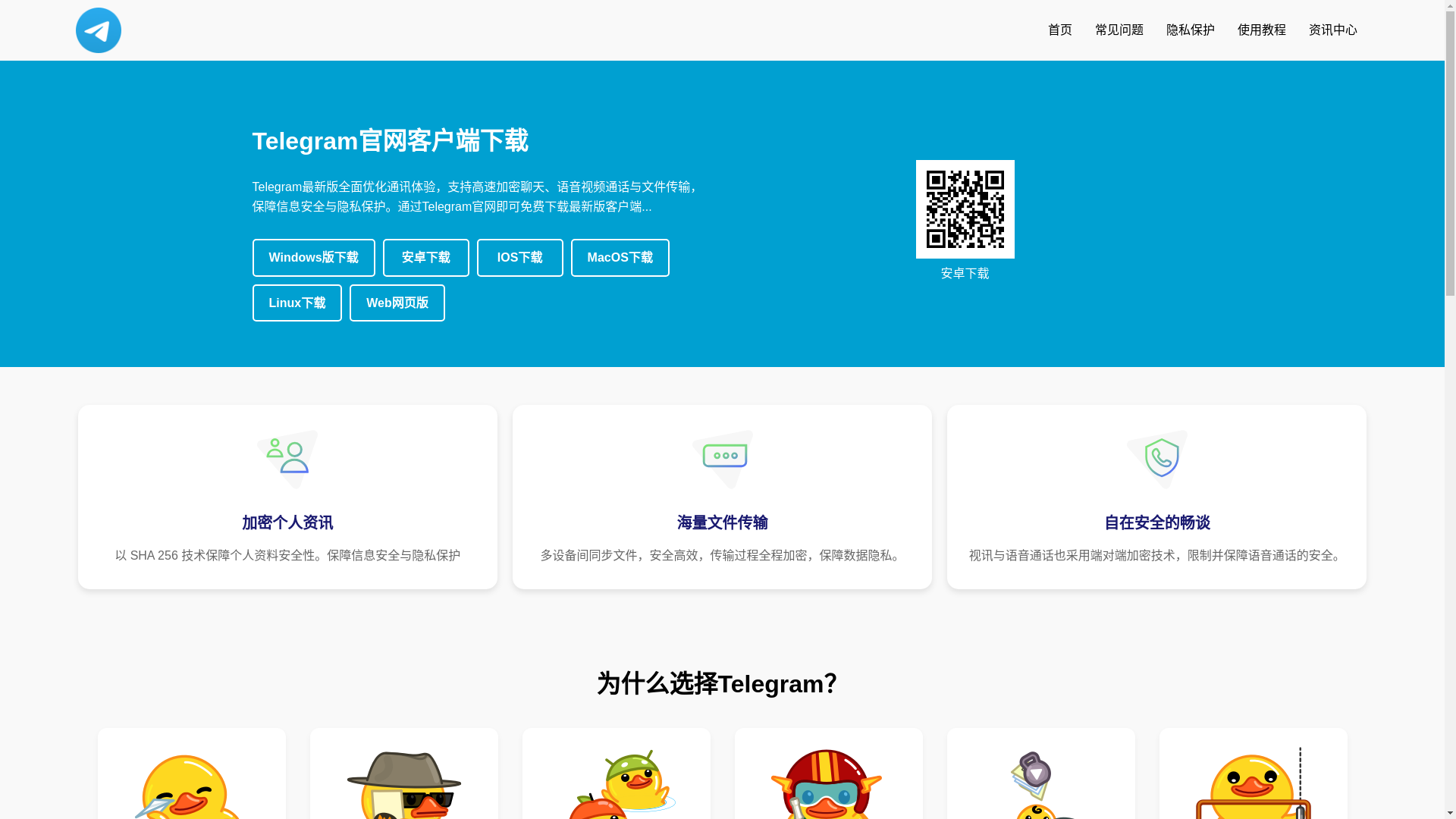Click the two-person icon above 加密个人资讯

[287, 460]
